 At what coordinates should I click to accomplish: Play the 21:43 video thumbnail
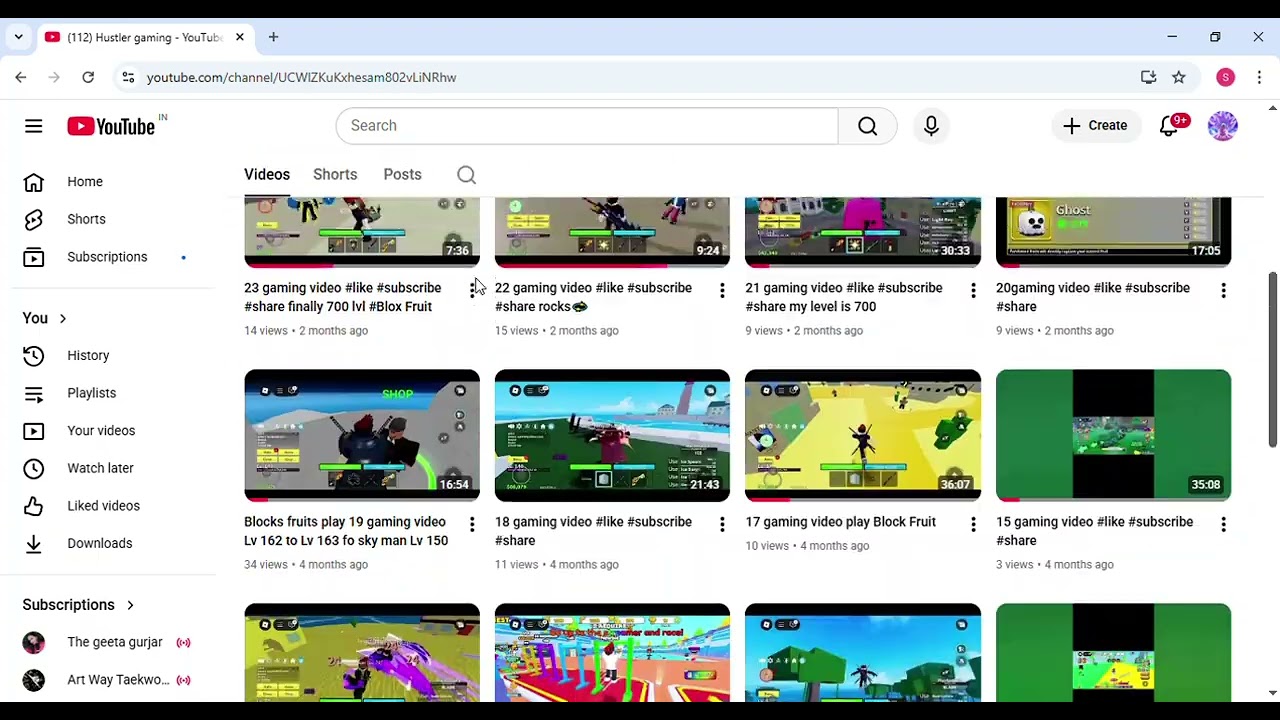612,436
